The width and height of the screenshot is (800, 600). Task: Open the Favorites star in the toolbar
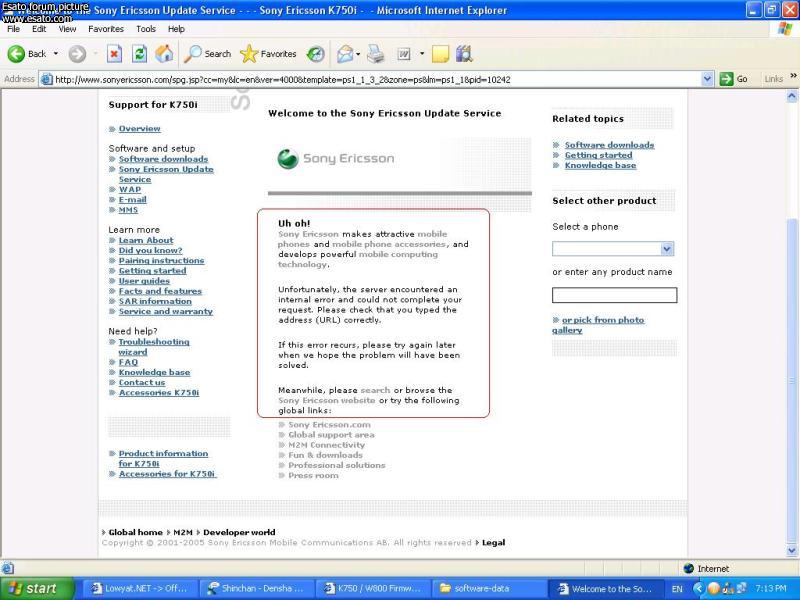click(268, 54)
